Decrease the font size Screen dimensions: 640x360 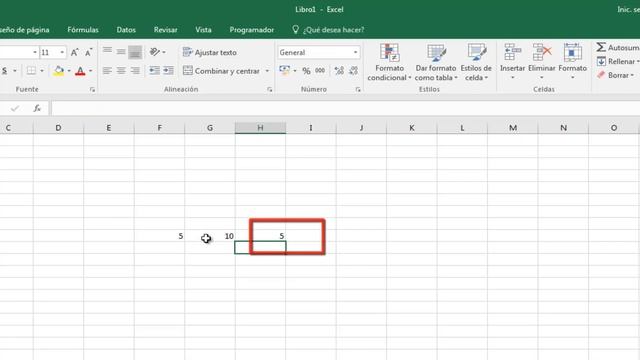[x=89, y=52]
